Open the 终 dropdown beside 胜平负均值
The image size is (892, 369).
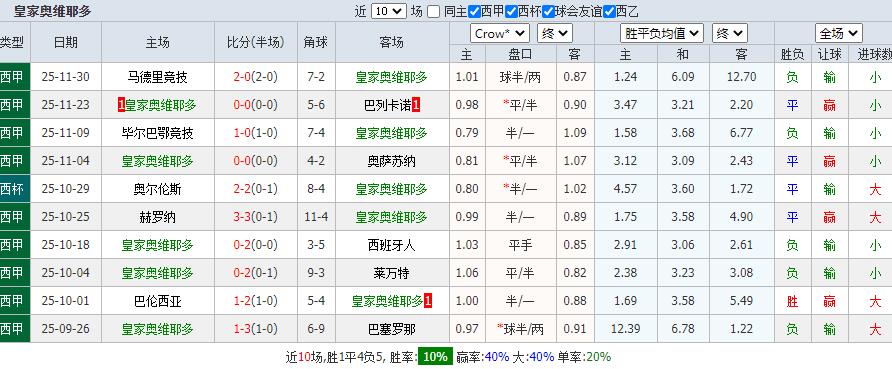point(730,34)
